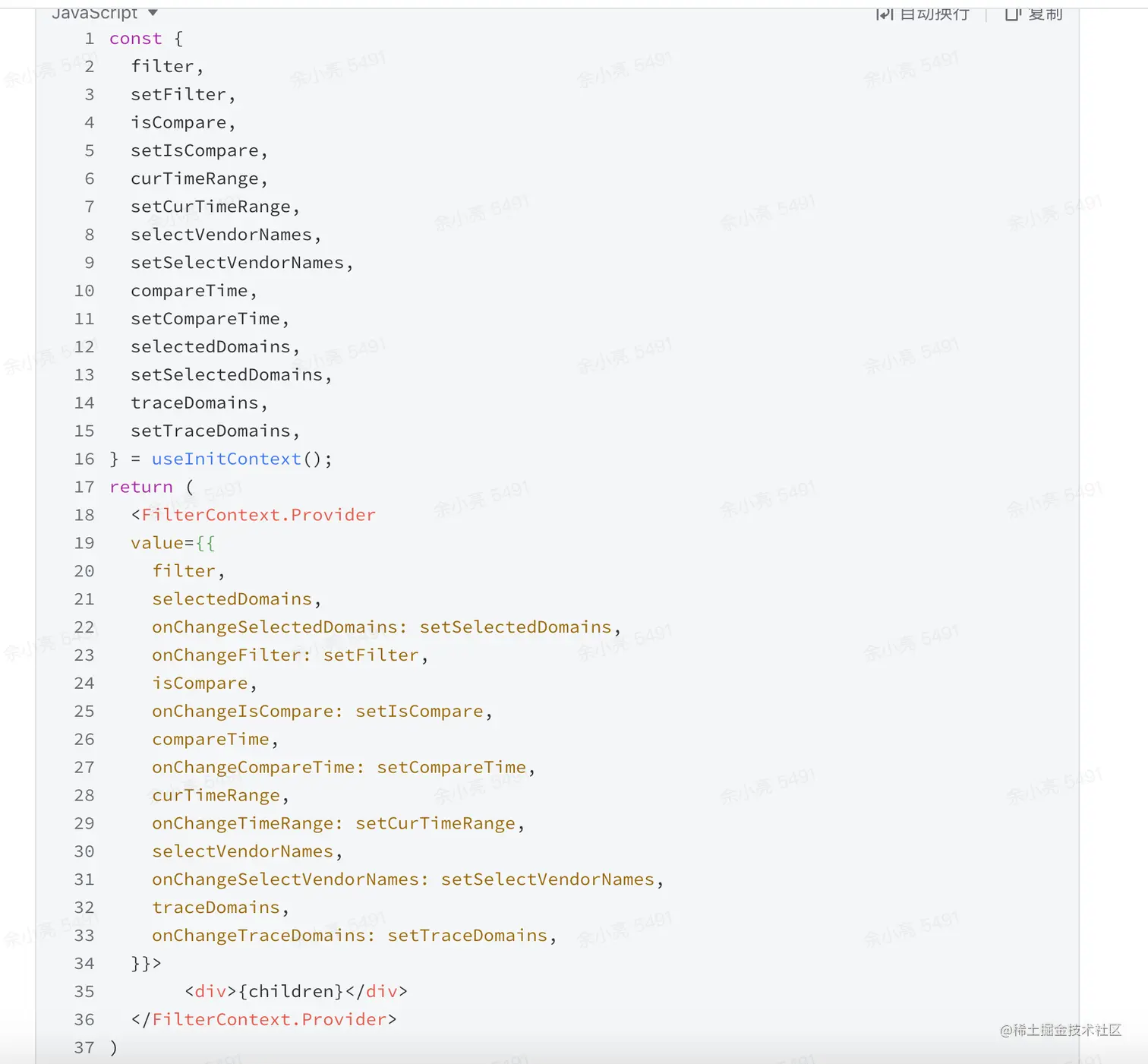Viewport: 1148px width, 1064px height.
Task: Click the 'onChangeTraceDomains:' key
Action: (263, 936)
